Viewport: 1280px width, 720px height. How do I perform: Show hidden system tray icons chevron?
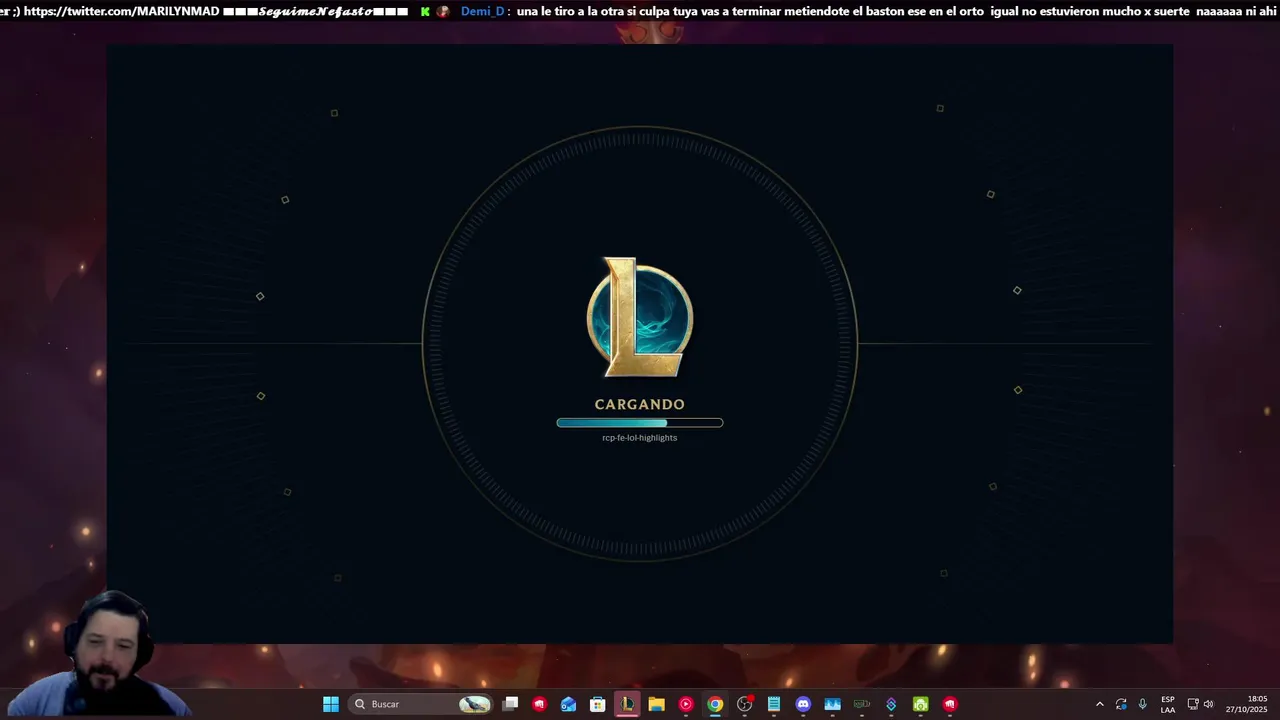[x=1100, y=704]
